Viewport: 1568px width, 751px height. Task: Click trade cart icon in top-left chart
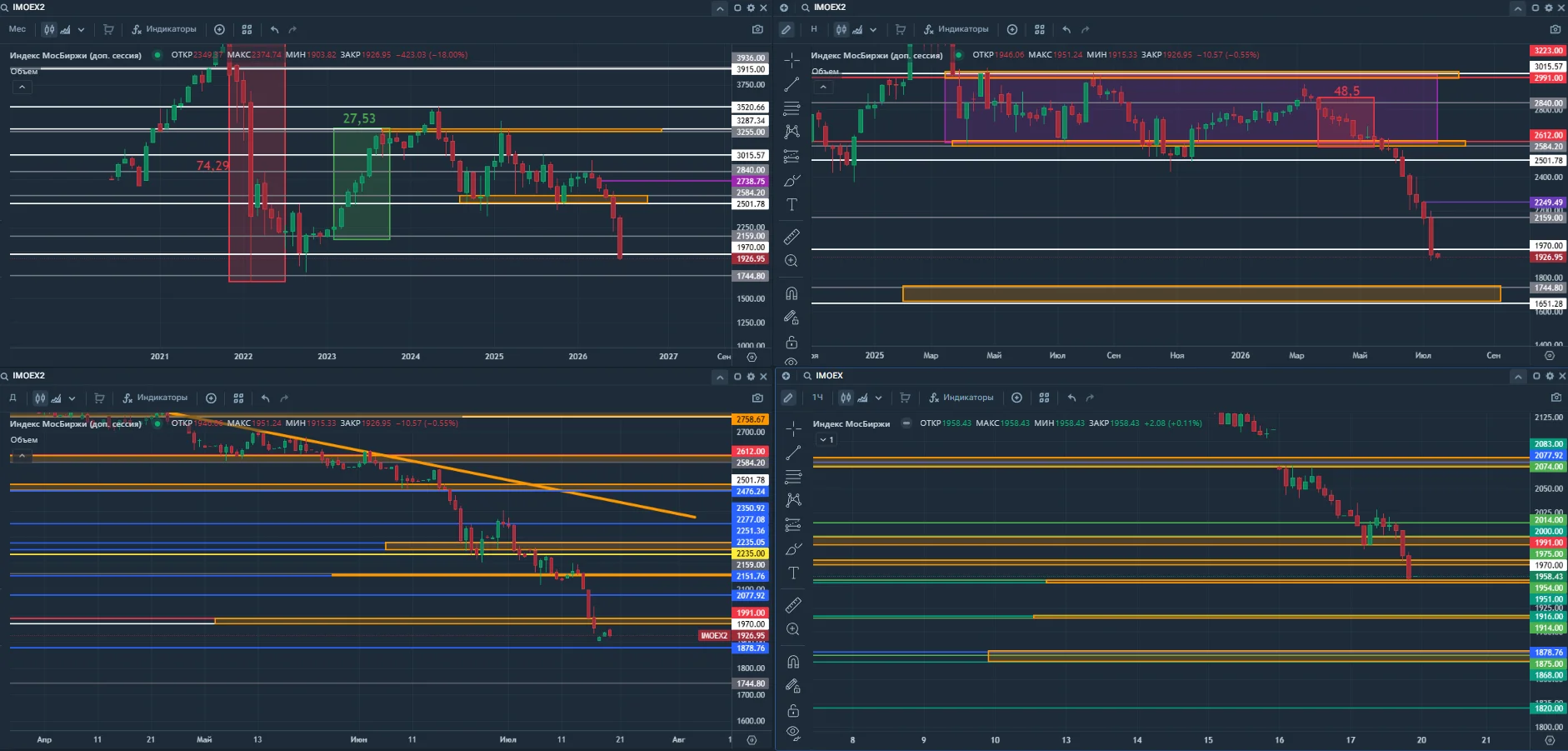(x=108, y=29)
